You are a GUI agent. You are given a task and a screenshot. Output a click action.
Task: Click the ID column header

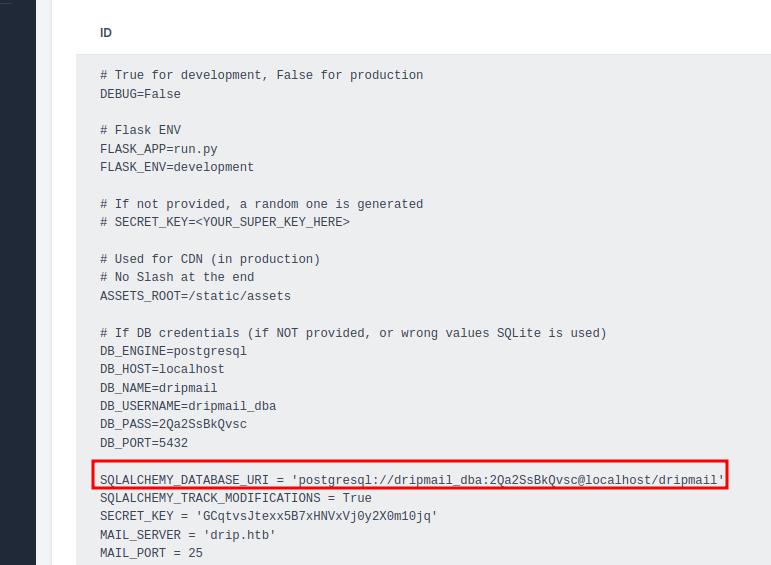pos(106,33)
